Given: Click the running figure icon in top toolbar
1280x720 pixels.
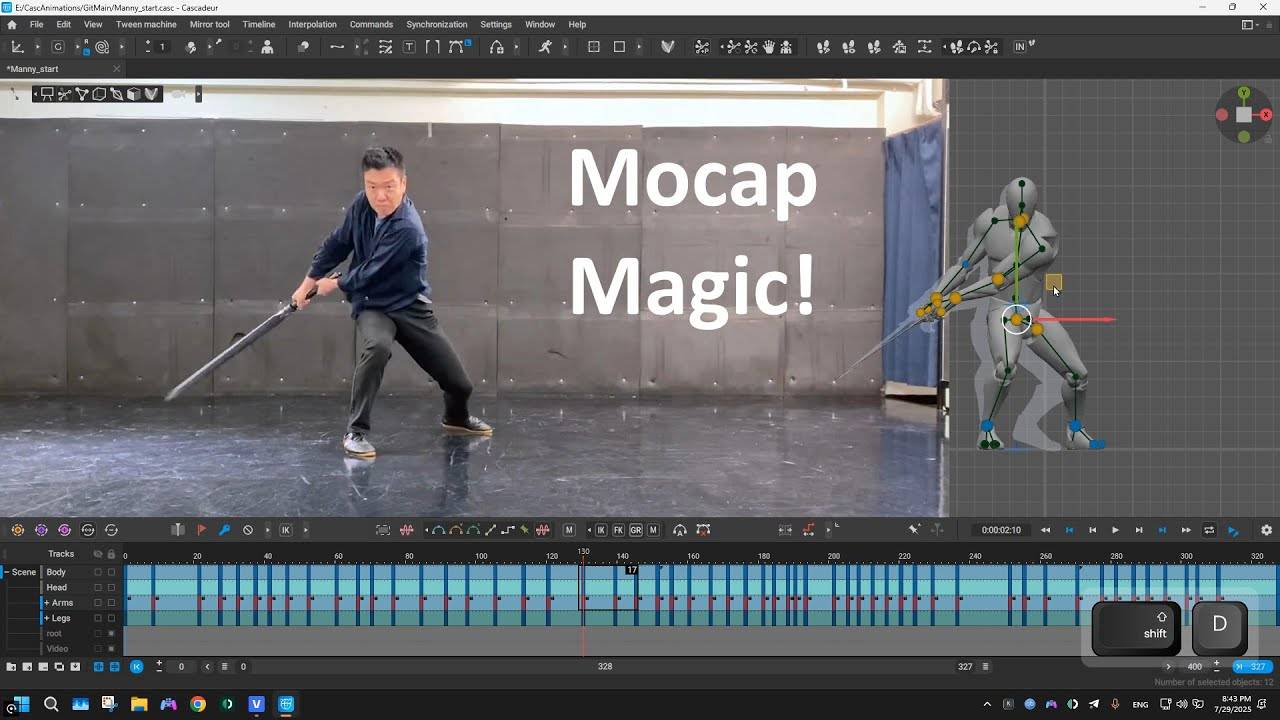Looking at the screenshot, I should 545,47.
